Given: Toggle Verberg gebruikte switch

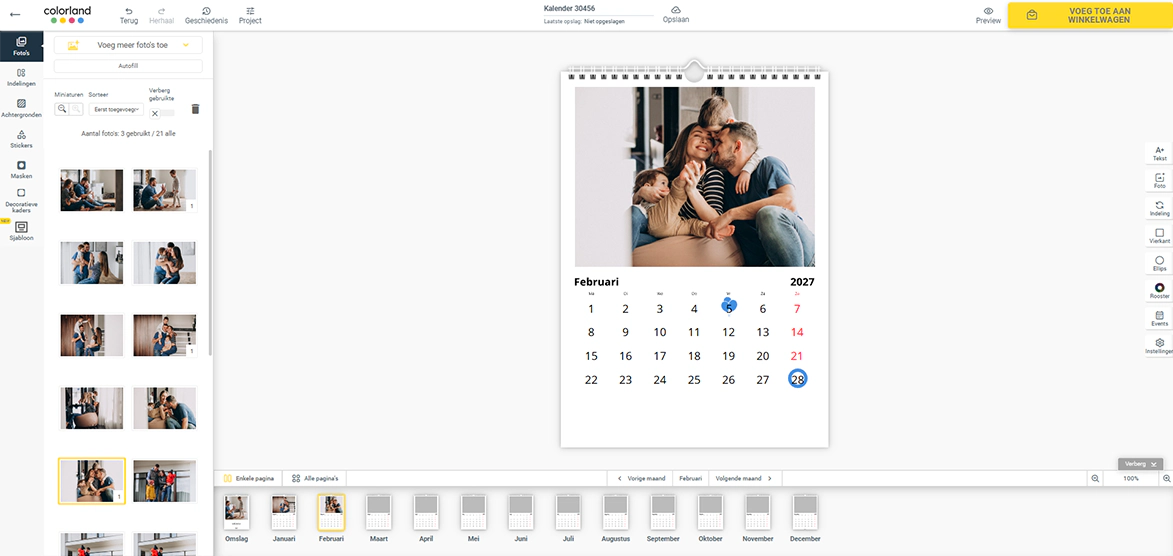Looking at the screenshot, I should coord(162,113).
